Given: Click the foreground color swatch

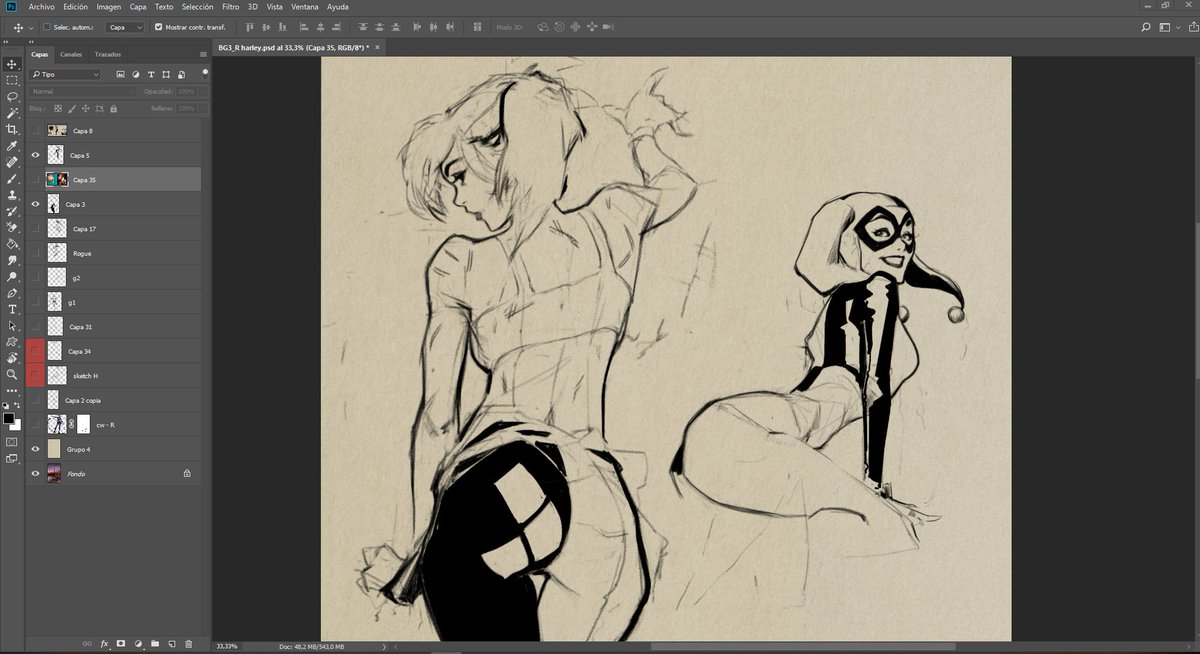Looking at the screenshot, I should click(8, 418).
